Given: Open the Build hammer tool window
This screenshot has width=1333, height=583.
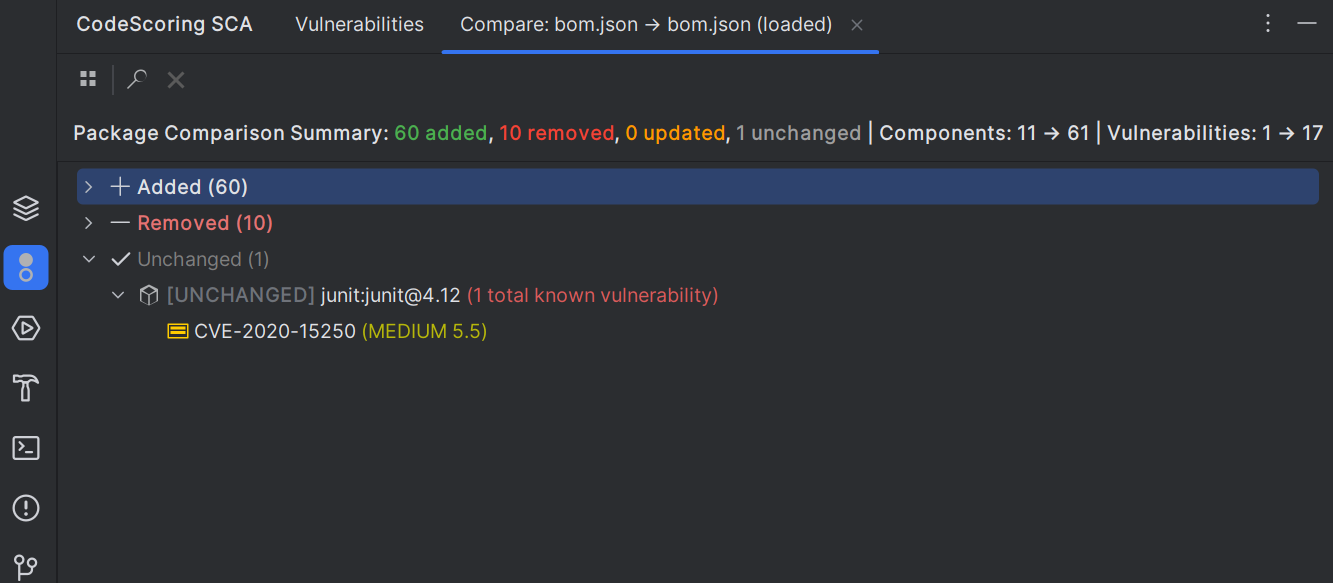Looking at the screenshot, I should pos(26,388).
